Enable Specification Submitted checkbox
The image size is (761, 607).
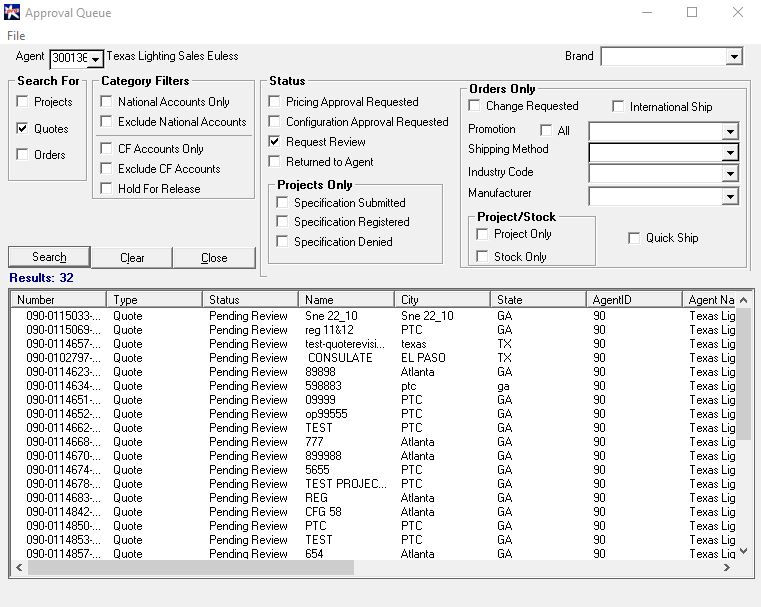pyautogui.click(x=282, y=202)
